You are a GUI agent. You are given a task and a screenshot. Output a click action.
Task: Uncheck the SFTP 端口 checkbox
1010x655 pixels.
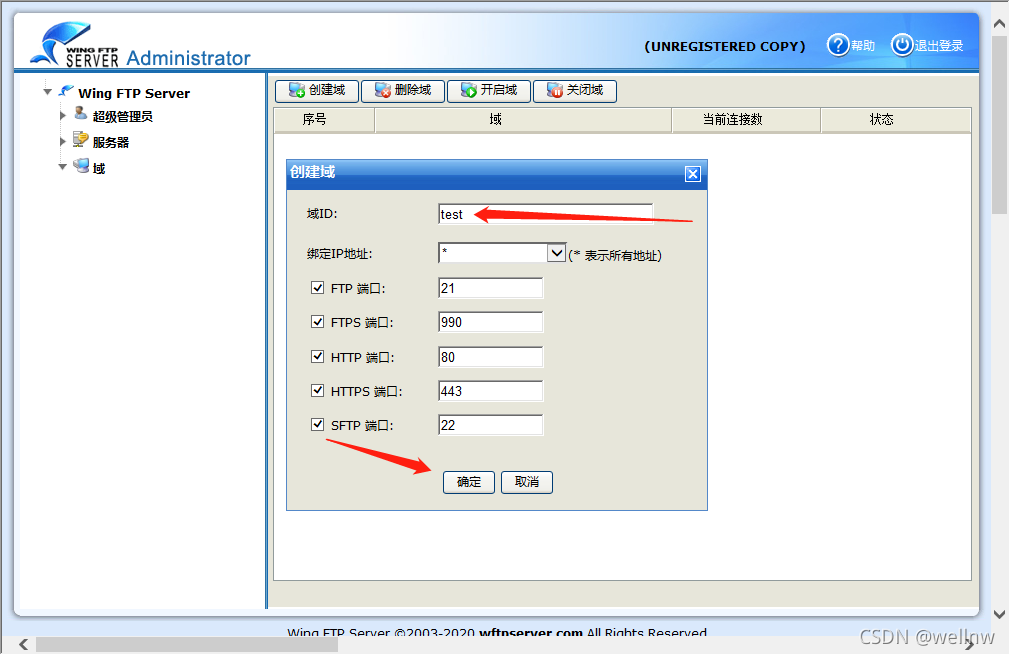(x=317, y=424)
